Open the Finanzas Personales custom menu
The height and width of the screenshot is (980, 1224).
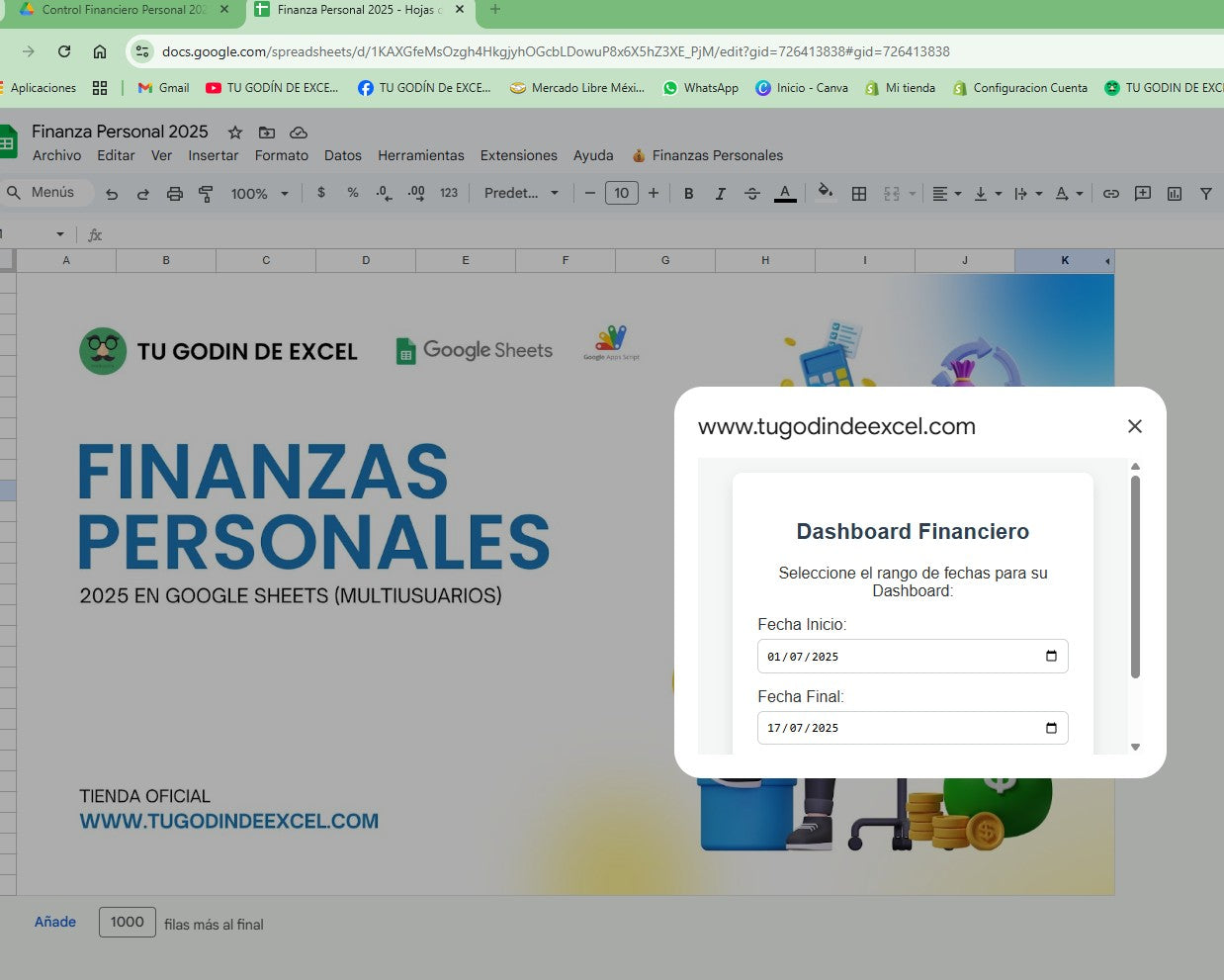(x=708, y=156)
